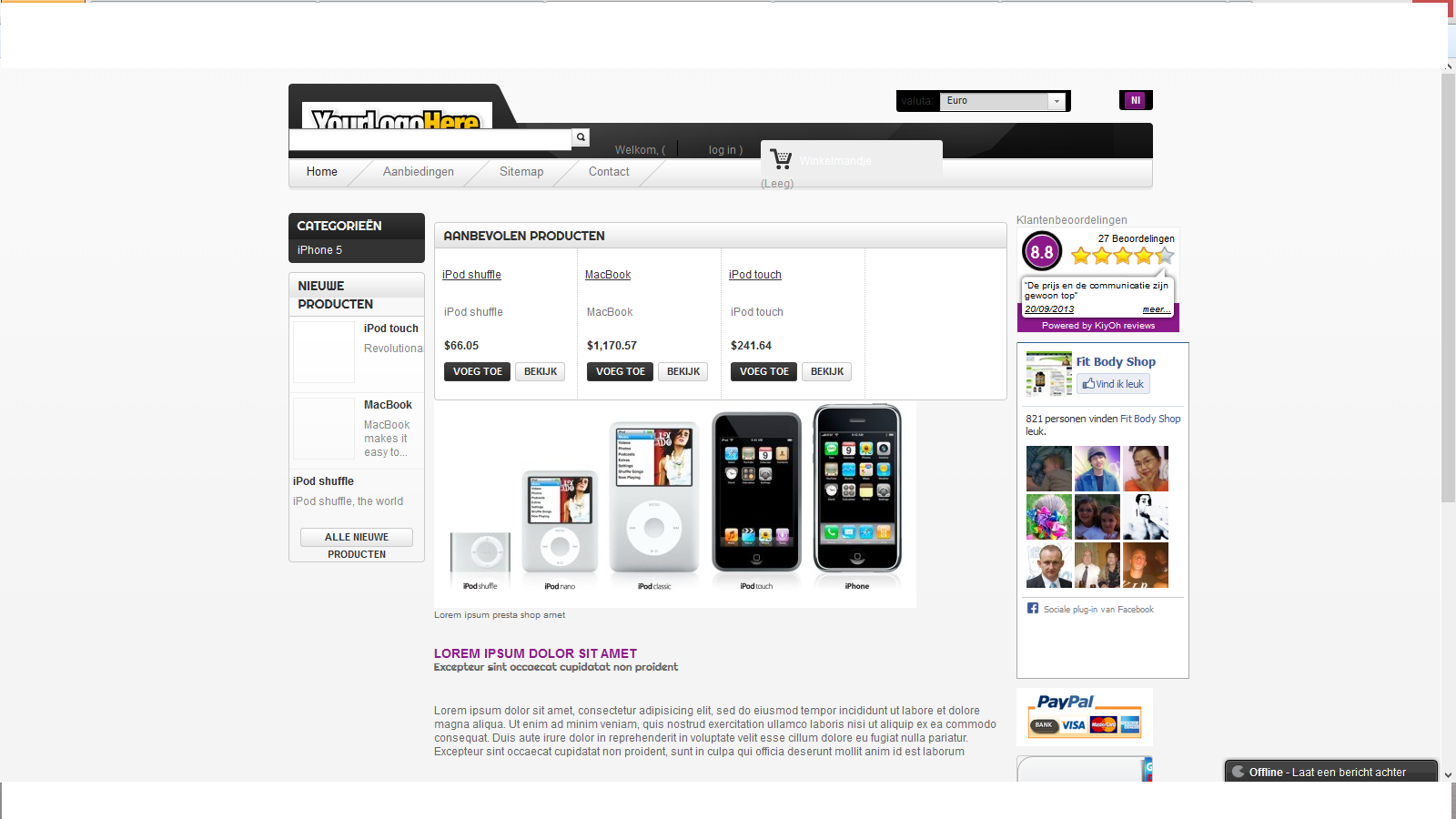
Task: Open the Fit Body Shop page thumbnail
Action: tap(1049, 373)
